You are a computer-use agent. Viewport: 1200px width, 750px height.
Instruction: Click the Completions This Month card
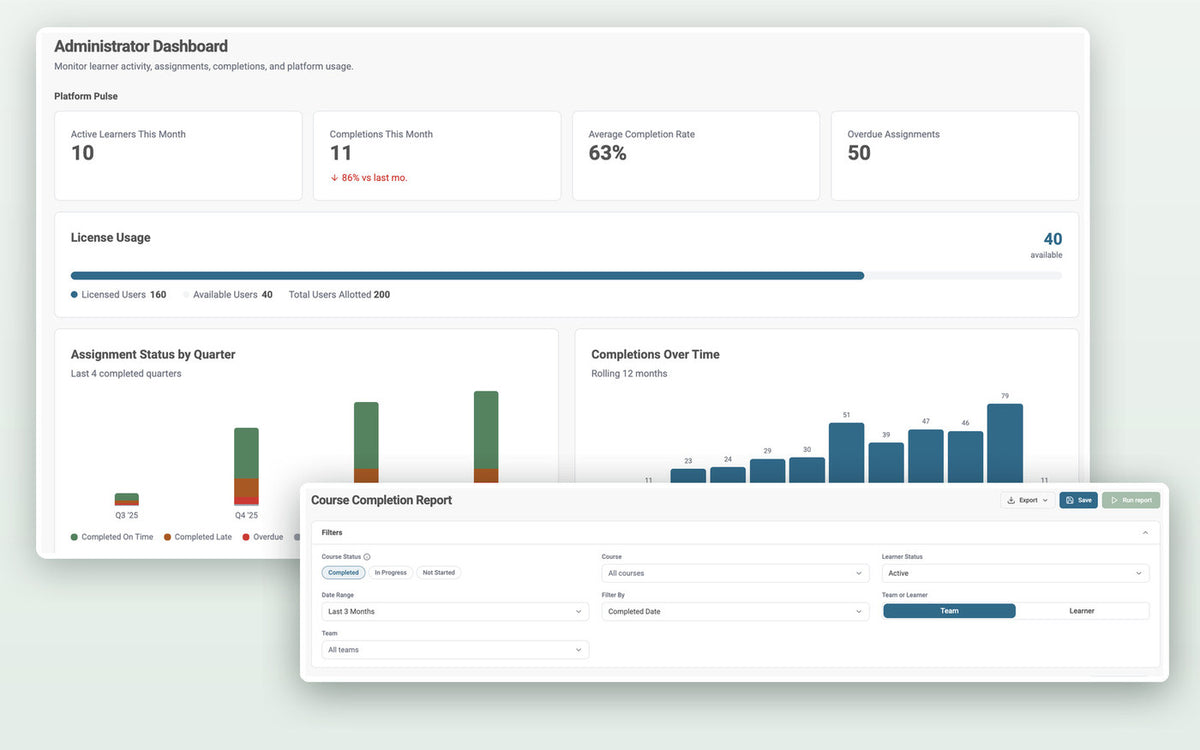coord(437,156)
